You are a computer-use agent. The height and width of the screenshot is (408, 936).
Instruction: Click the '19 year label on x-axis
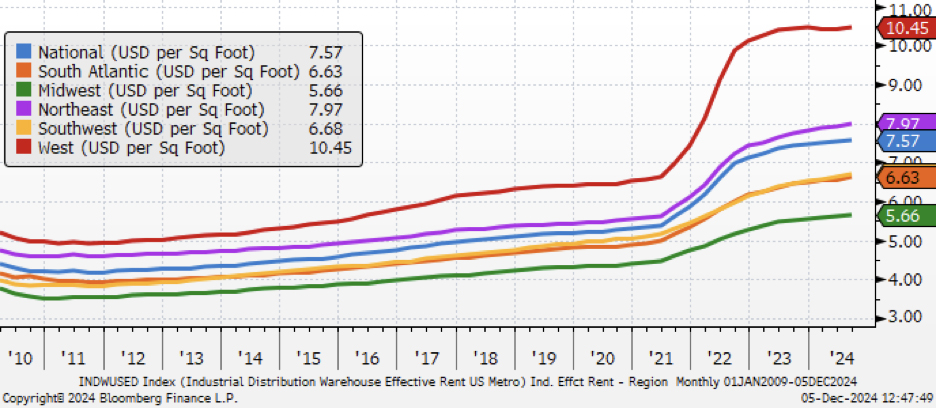(x=543, y=358)
